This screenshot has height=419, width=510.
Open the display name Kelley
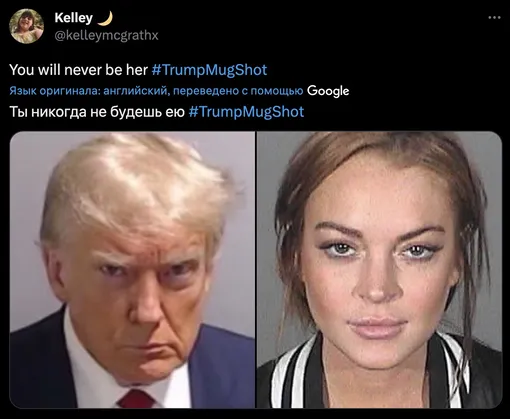[x=74, y=18]
